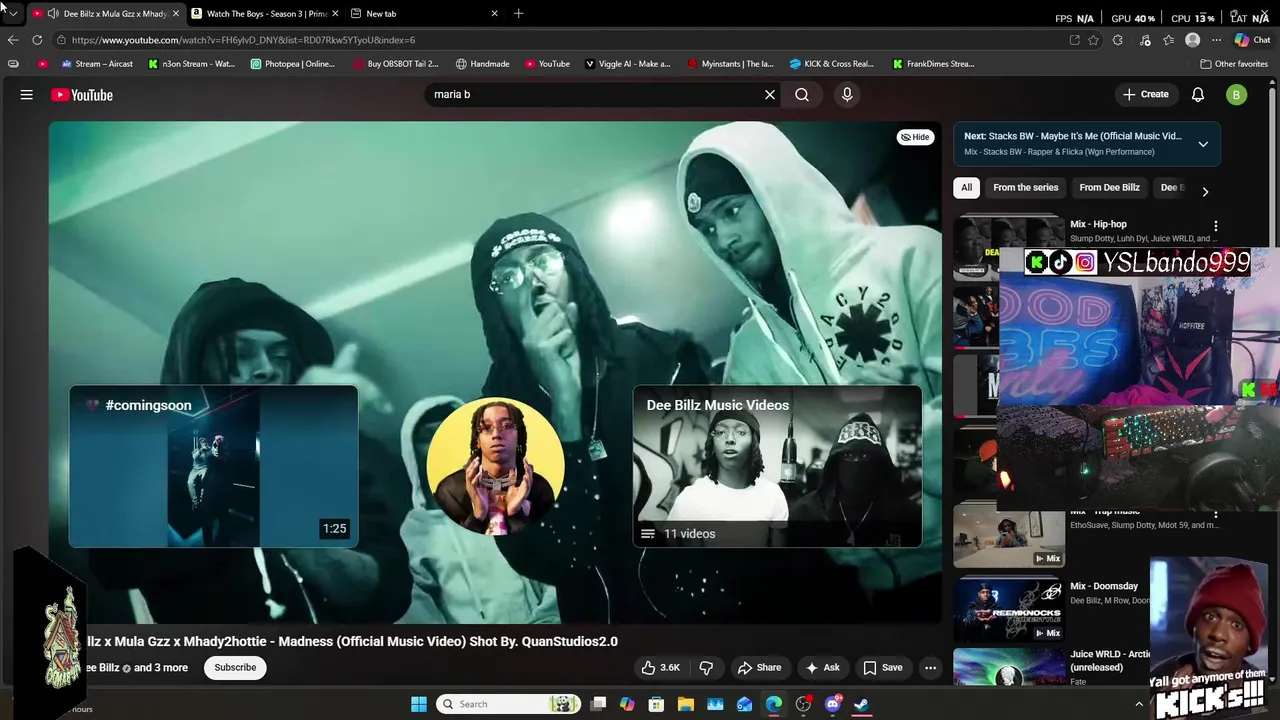Open File Explorer from taskbar
Image resolution: width=1280 pixels, height=720 pixels.
pos(686,704)
